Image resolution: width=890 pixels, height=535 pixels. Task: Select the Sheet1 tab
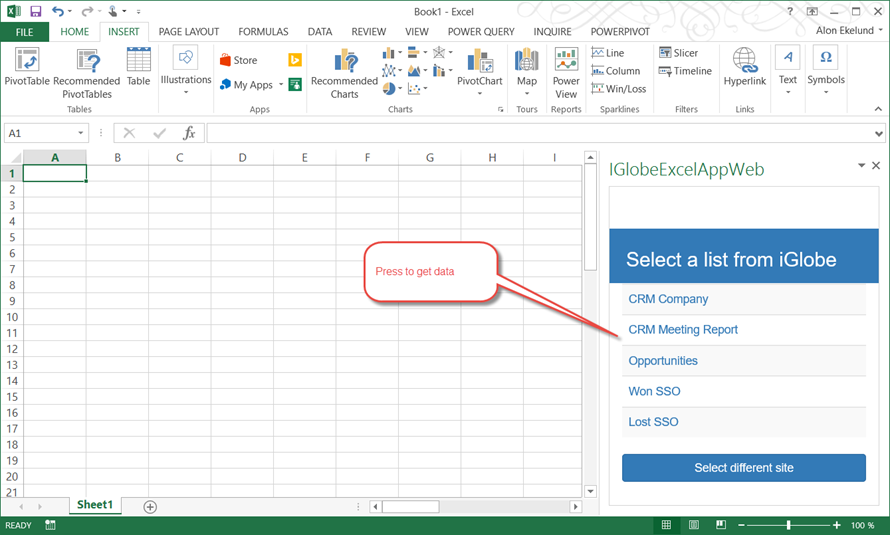point(95,505)
